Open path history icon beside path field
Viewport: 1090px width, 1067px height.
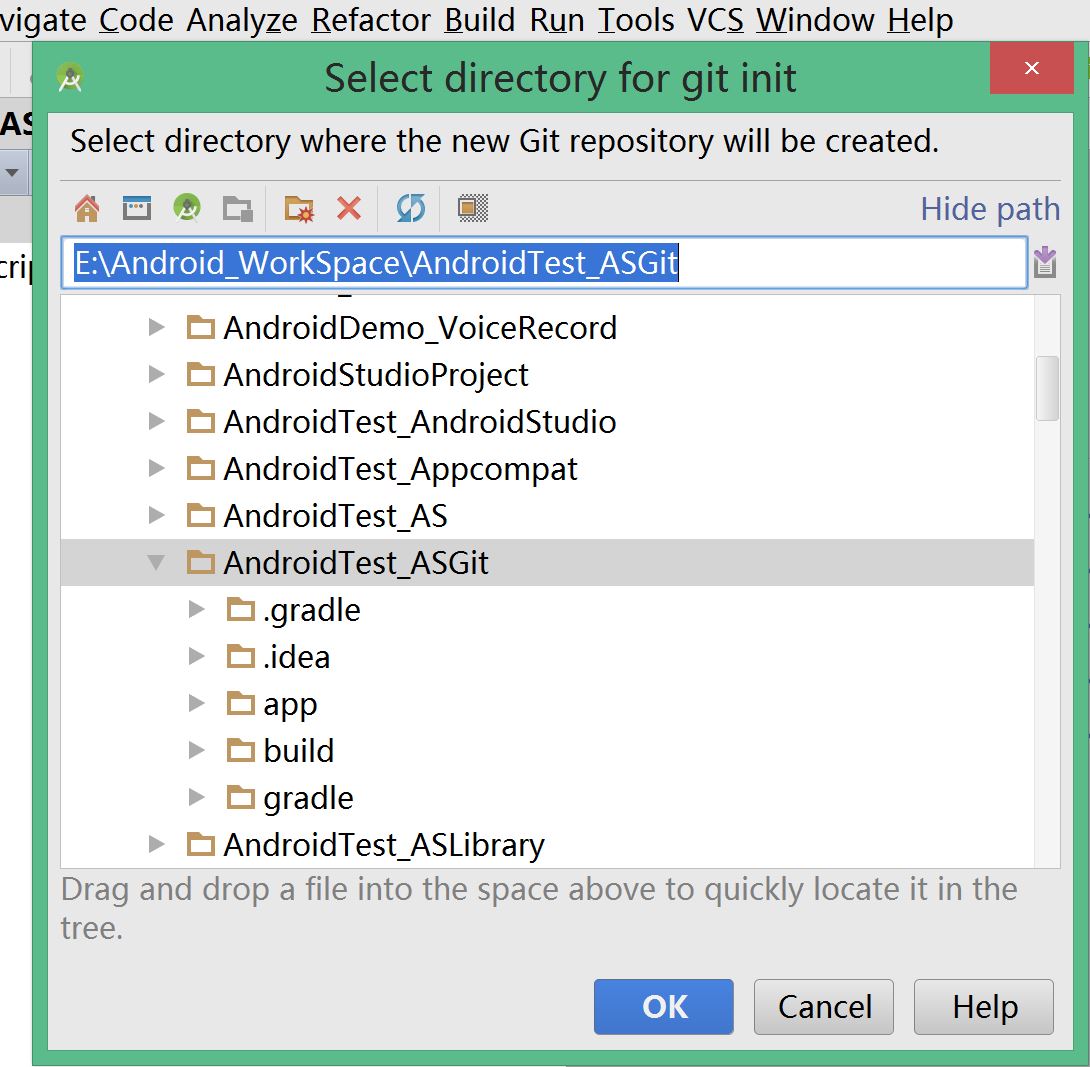[x=1045, y=263]
